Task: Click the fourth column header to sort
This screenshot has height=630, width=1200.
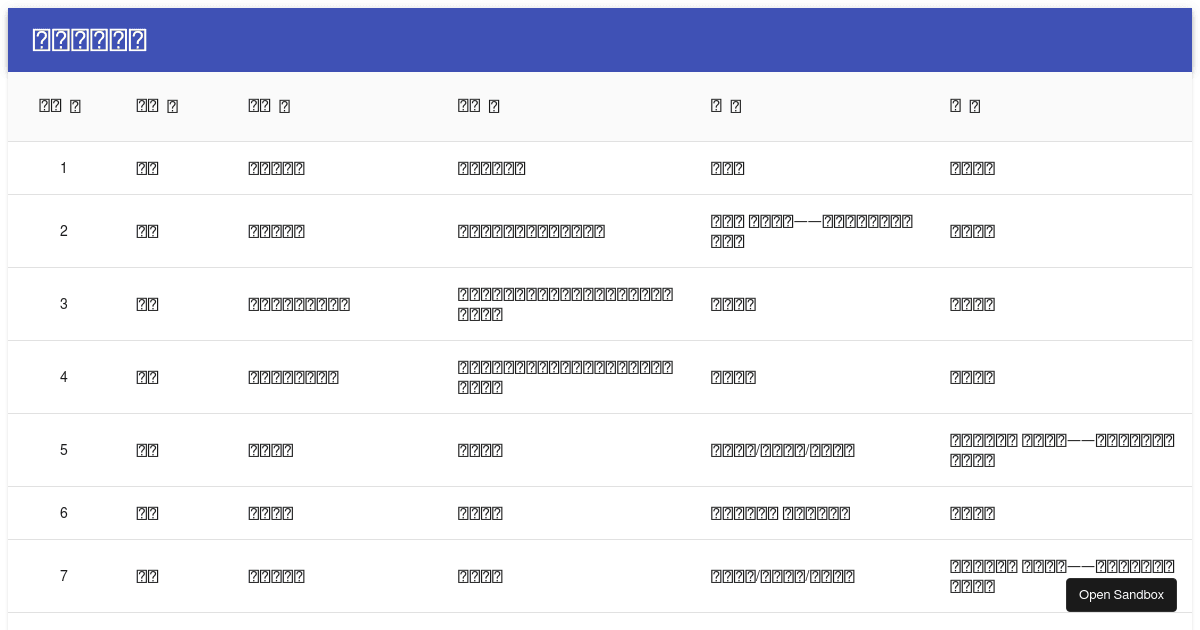Action: 478,106
